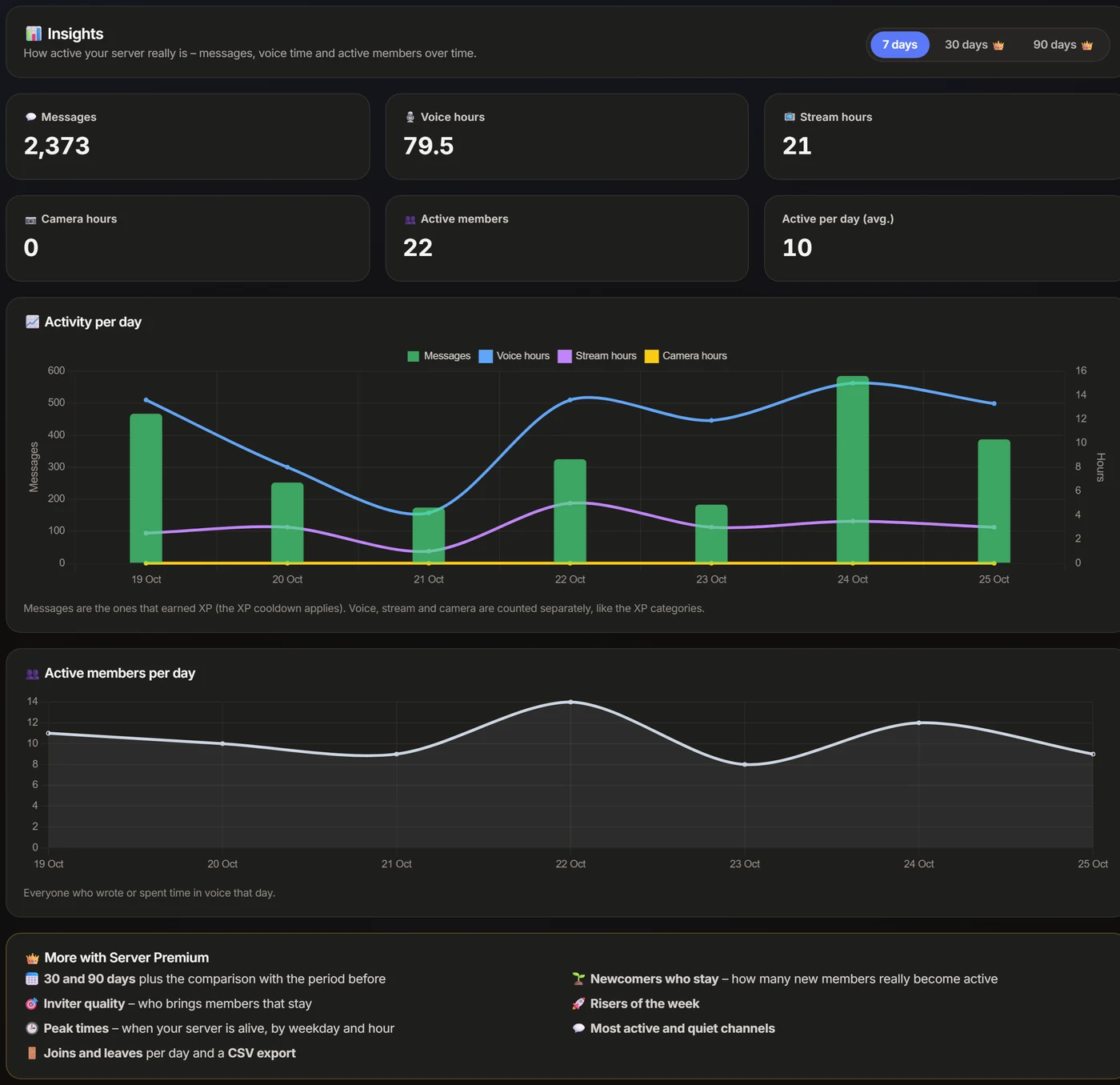Click the Camera hours value 0
Viewport: 1120px width, 1085px height.
click(x=31, y=248)
